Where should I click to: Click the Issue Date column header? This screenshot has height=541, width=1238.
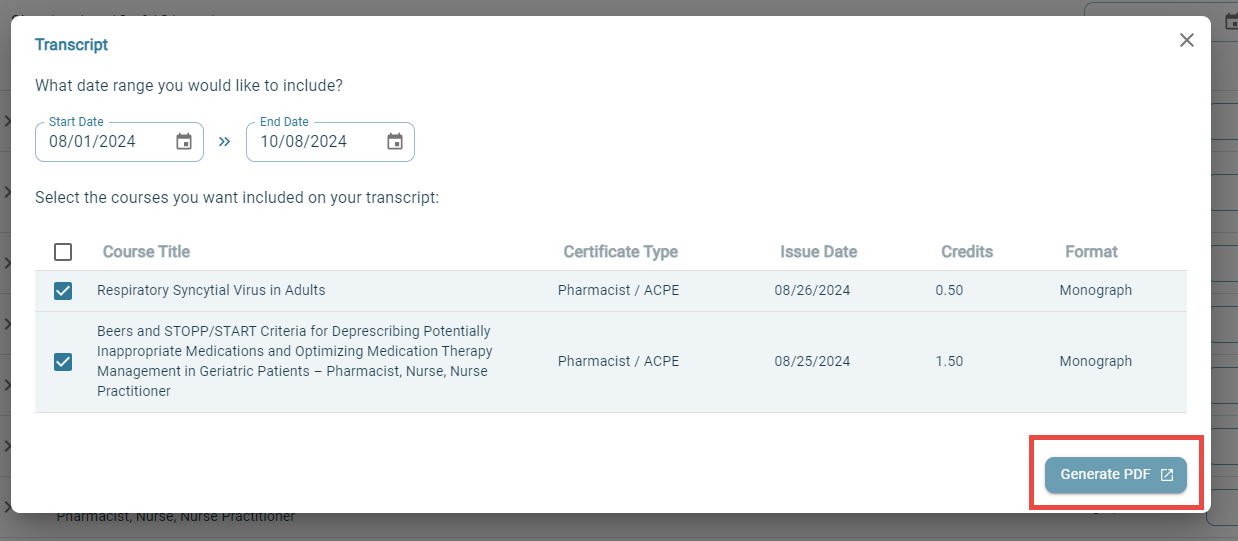coord(818,252)
